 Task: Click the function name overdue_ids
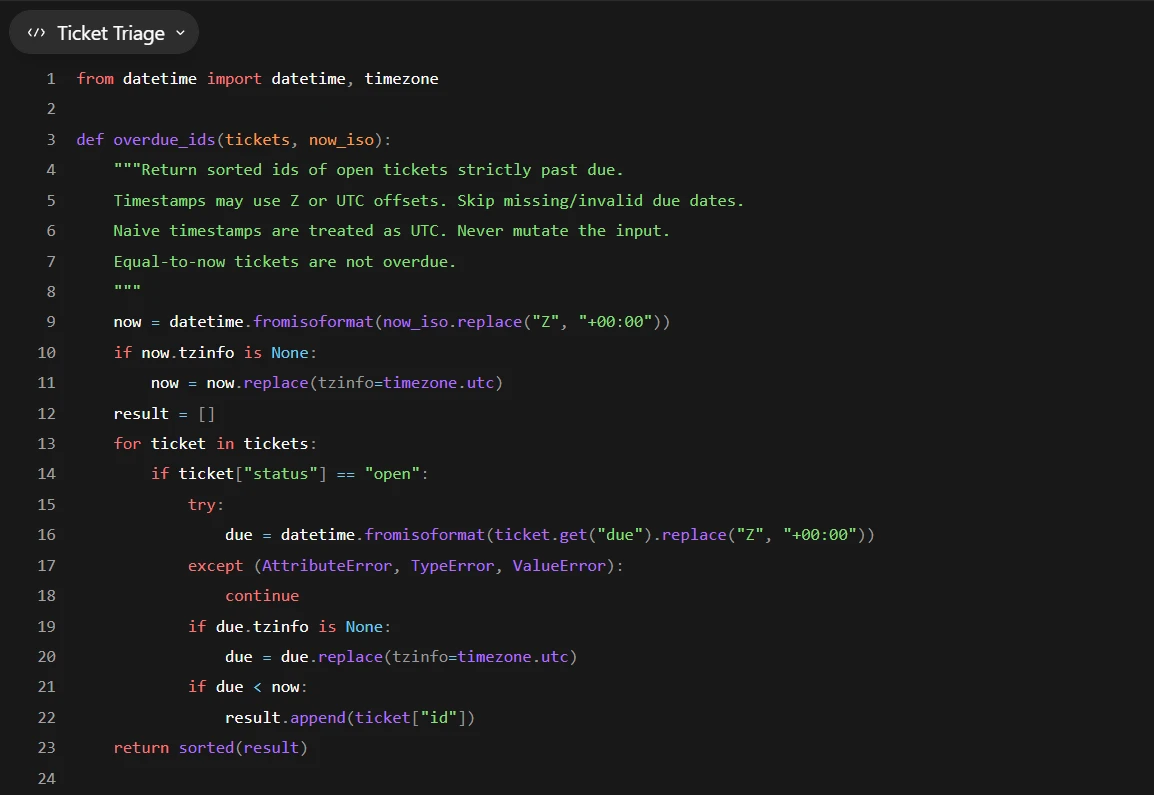point(164,140)
